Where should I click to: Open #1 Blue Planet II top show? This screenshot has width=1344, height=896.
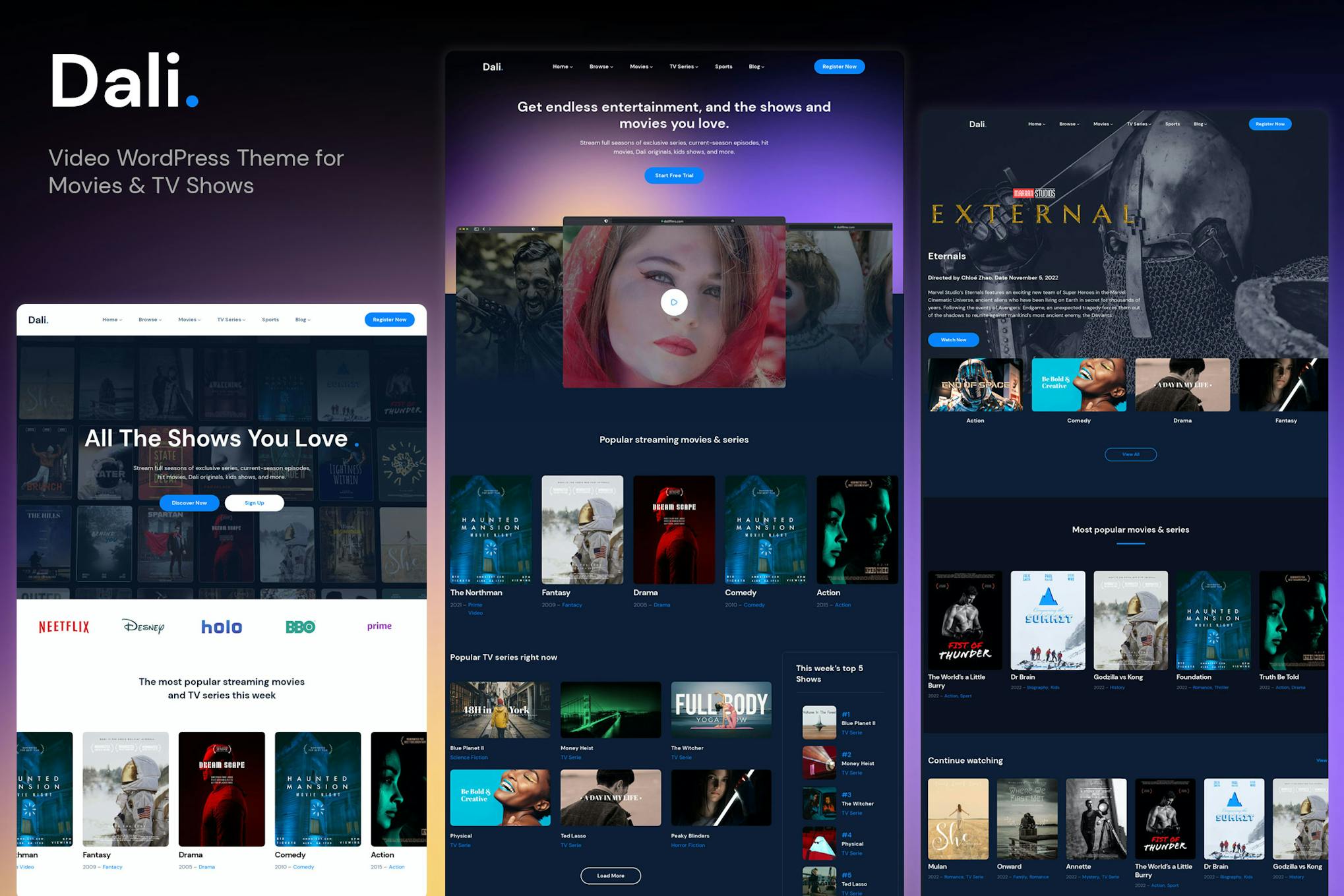(x=819, y=723)
